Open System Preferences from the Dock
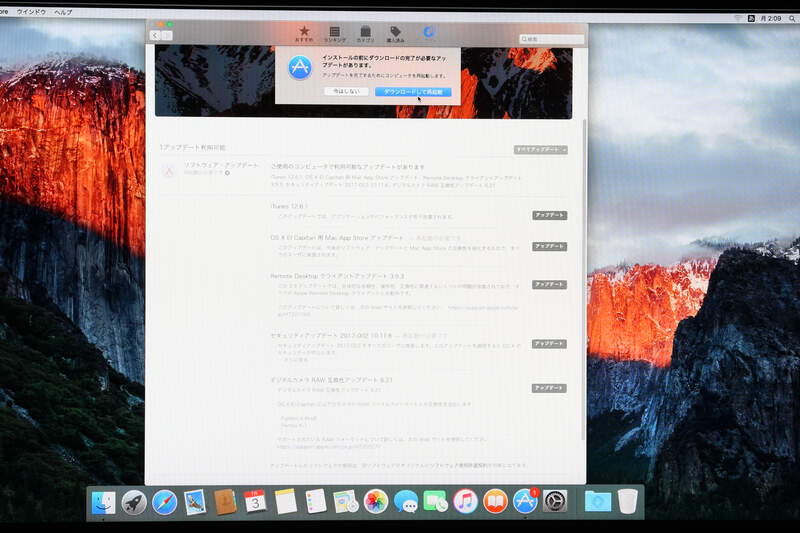Image resolution: width=800 pixels, height=533 pixels. coord(555,502)
